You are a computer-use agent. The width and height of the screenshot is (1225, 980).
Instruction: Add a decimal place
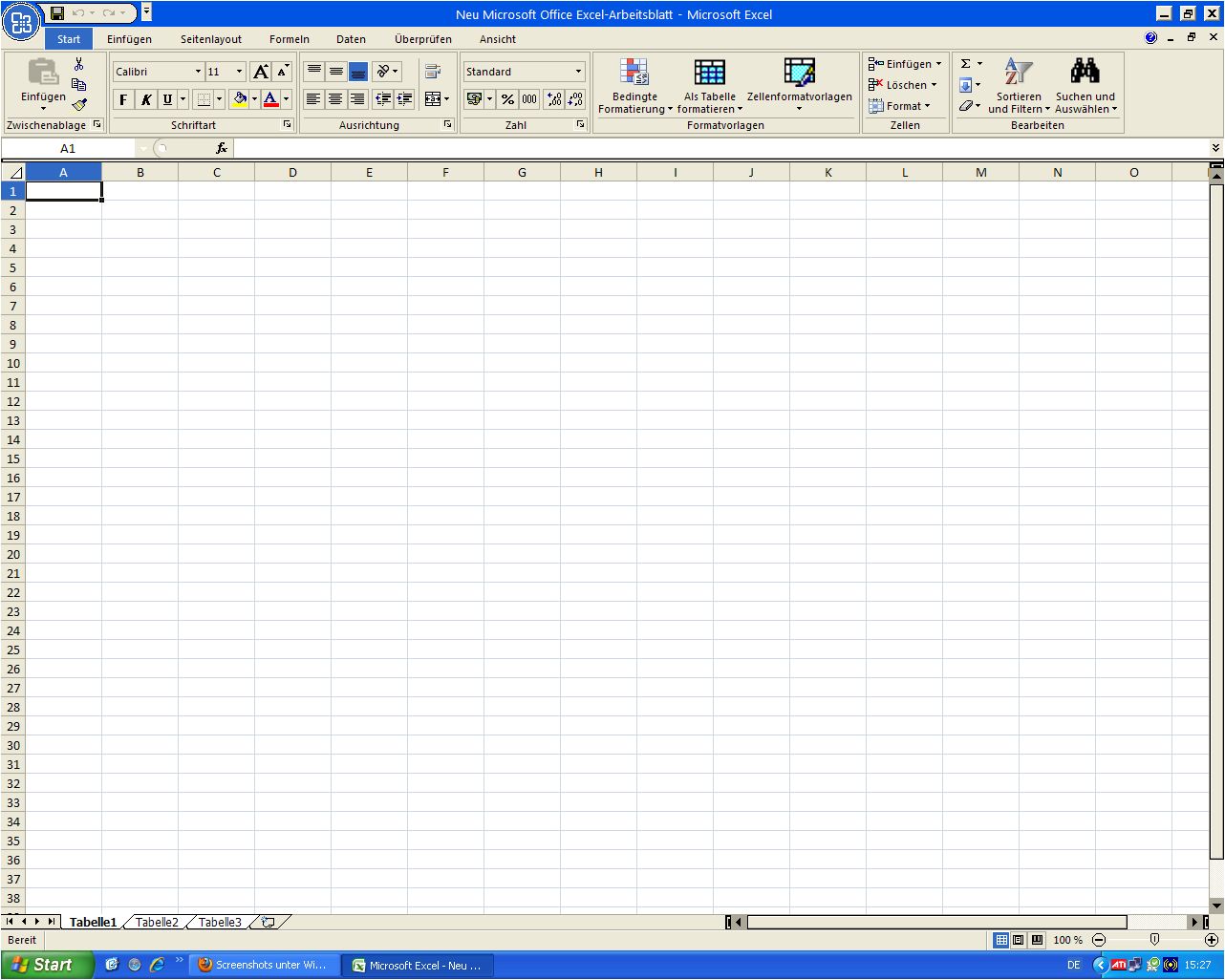coord(553,99)
